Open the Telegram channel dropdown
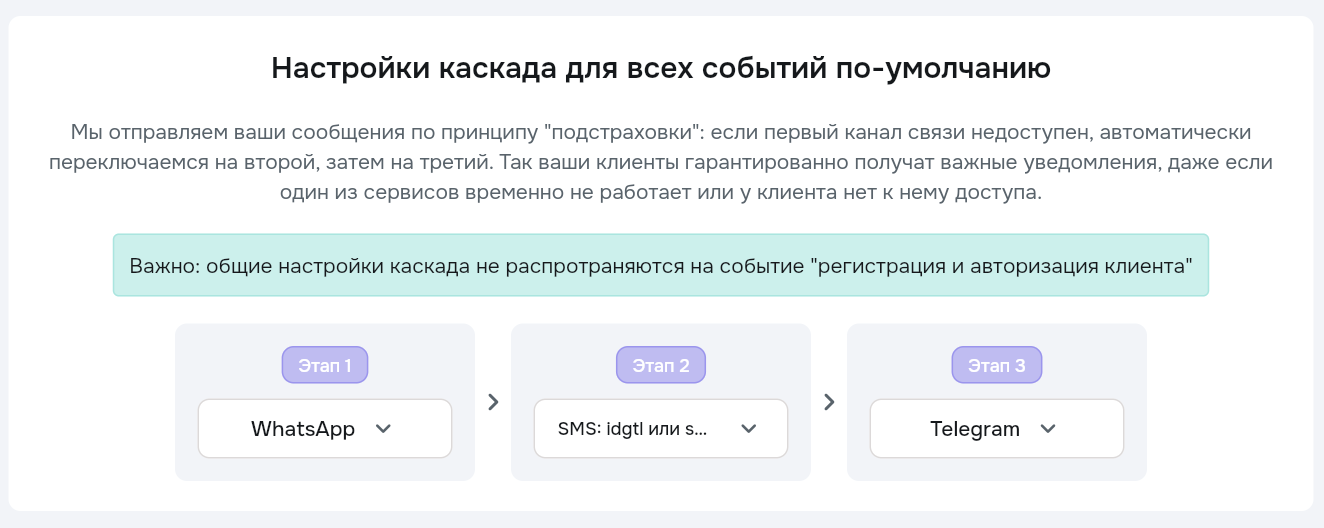This screenshot has width=1324, height=528. [996, 429]
